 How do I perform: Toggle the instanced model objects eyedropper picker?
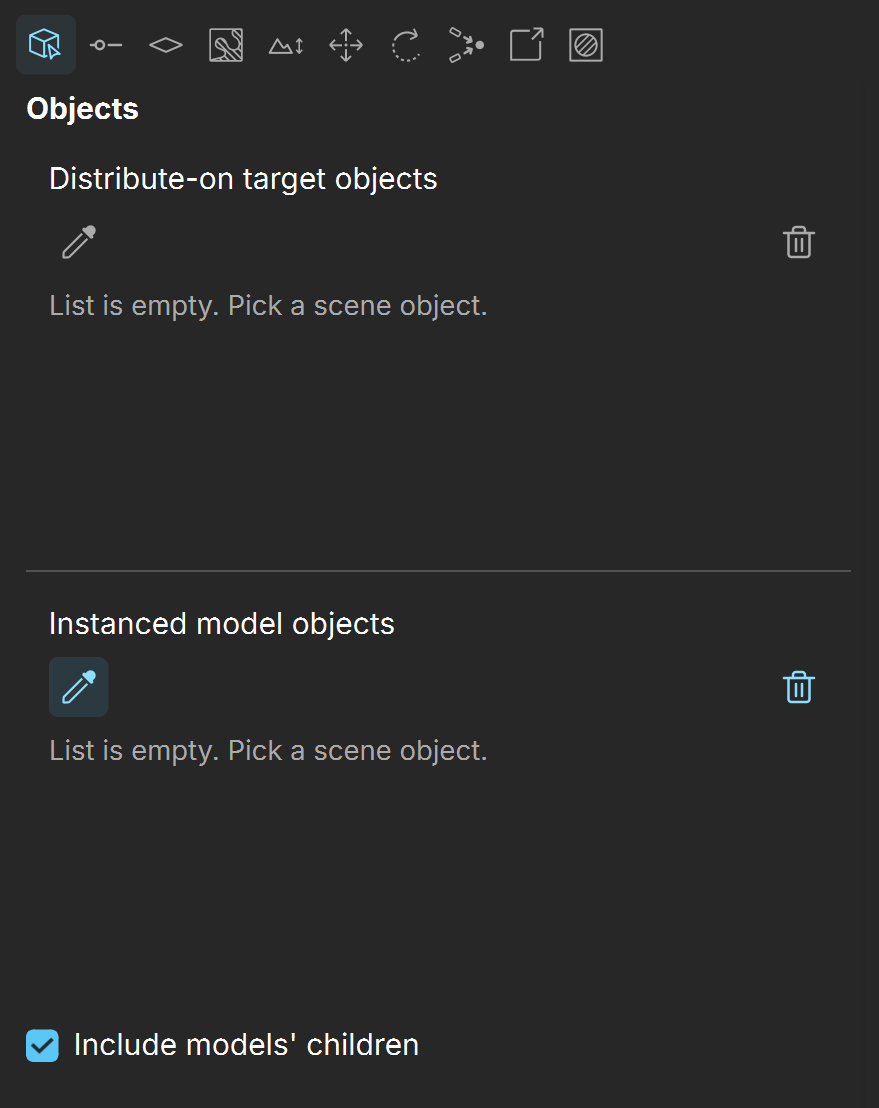(x=78, y=687)
